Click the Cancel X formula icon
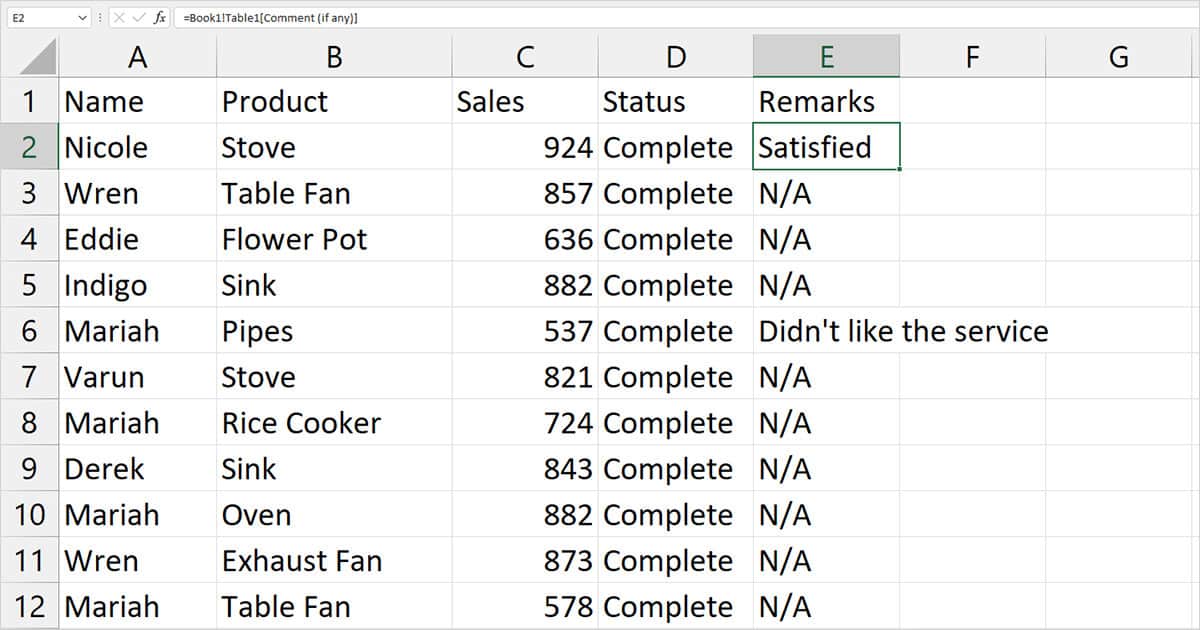 [119, 18]
